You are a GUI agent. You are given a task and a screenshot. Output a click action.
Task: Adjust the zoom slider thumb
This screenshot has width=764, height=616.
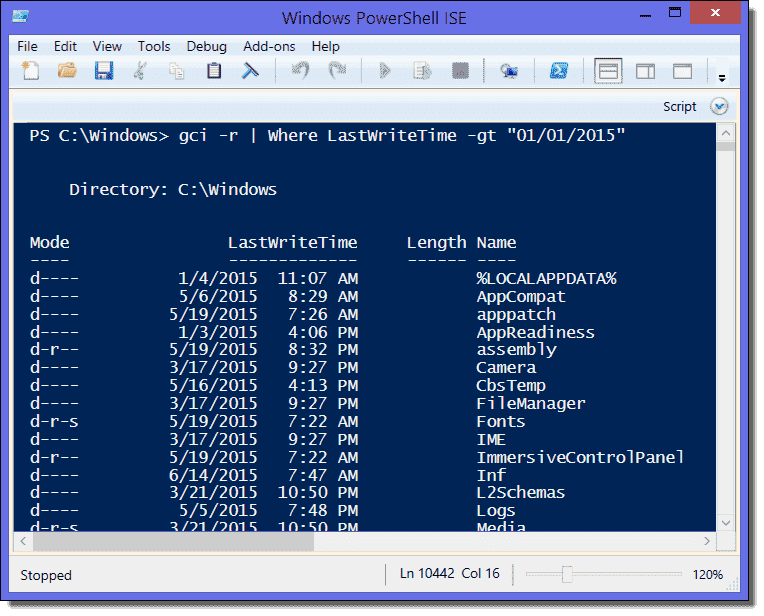coord(567,574)
